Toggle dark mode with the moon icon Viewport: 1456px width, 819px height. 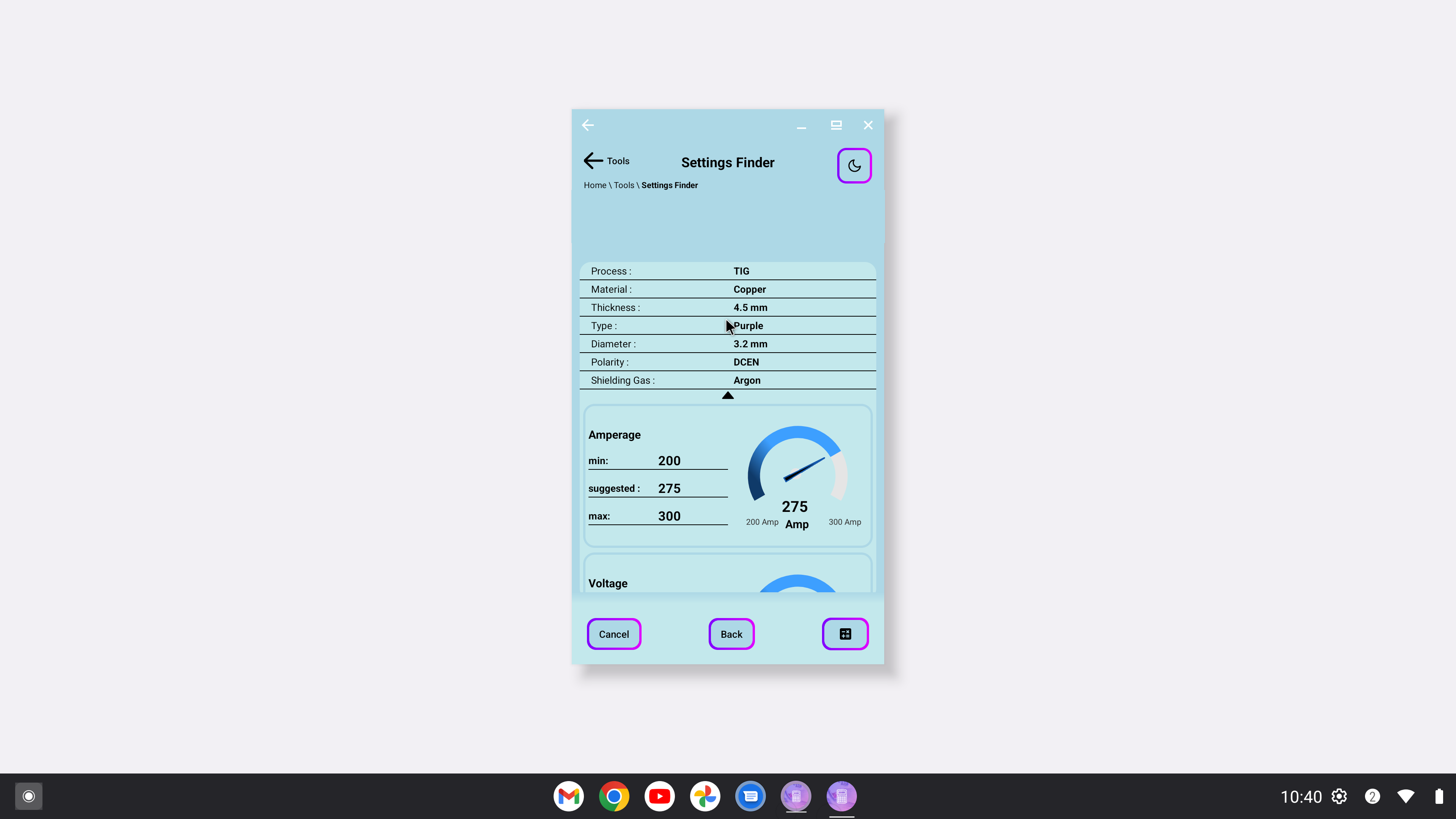[x=854, y=166]
